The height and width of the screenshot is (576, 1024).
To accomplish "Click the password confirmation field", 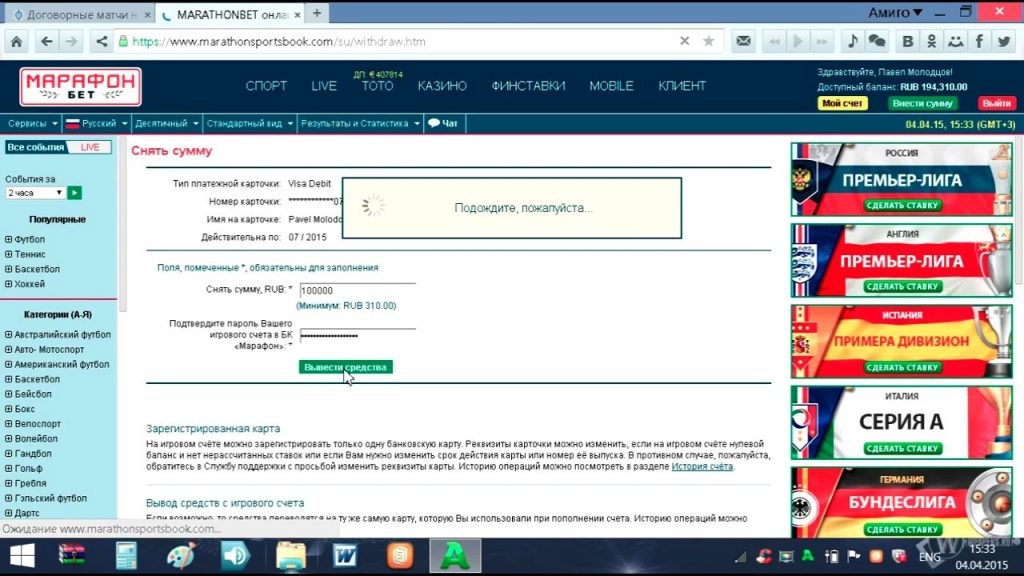I will pyautogui.click(x=357, y=335).
